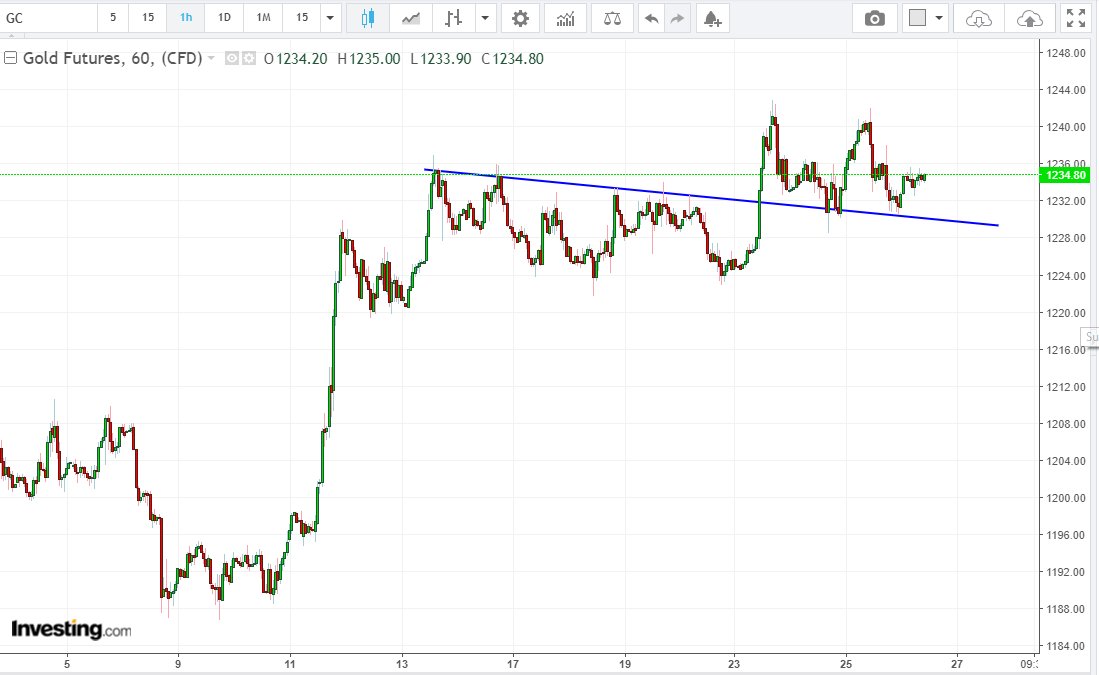The height and width of the screenshot is (675, 1099).
Task: Redo the chart action
Action: pos(677,18)
